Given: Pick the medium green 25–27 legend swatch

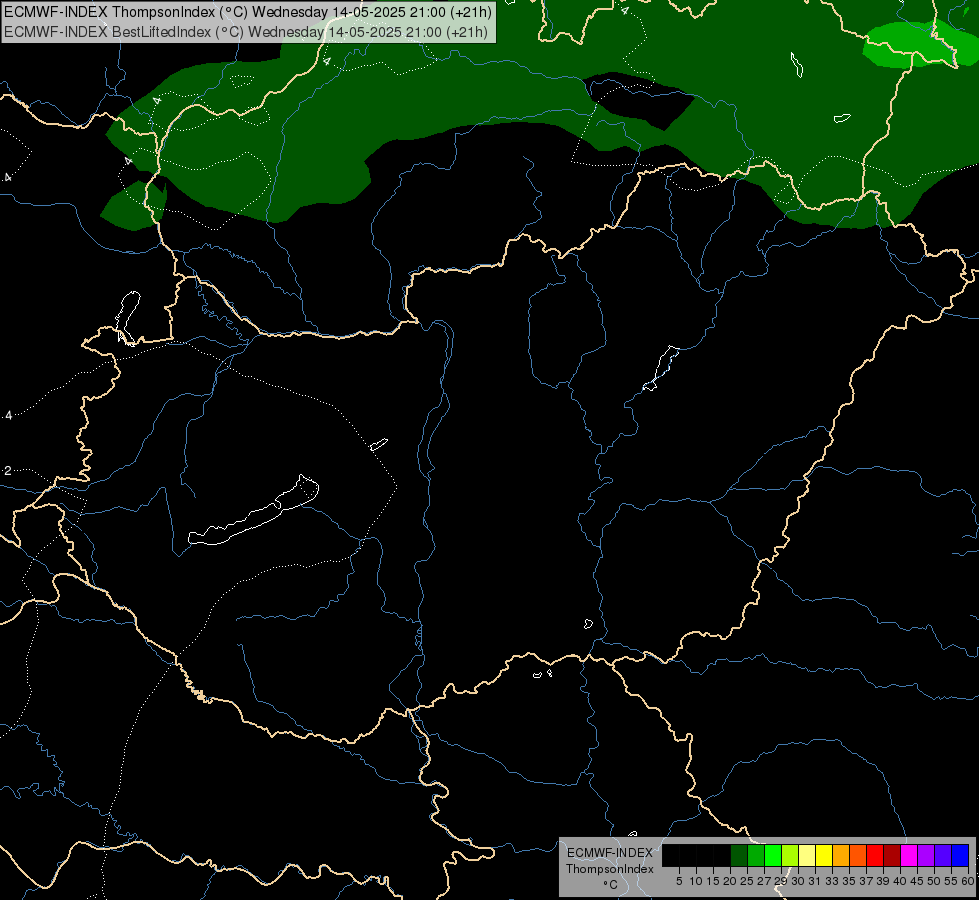Looking at the screenshot, I should coord(755,855).
